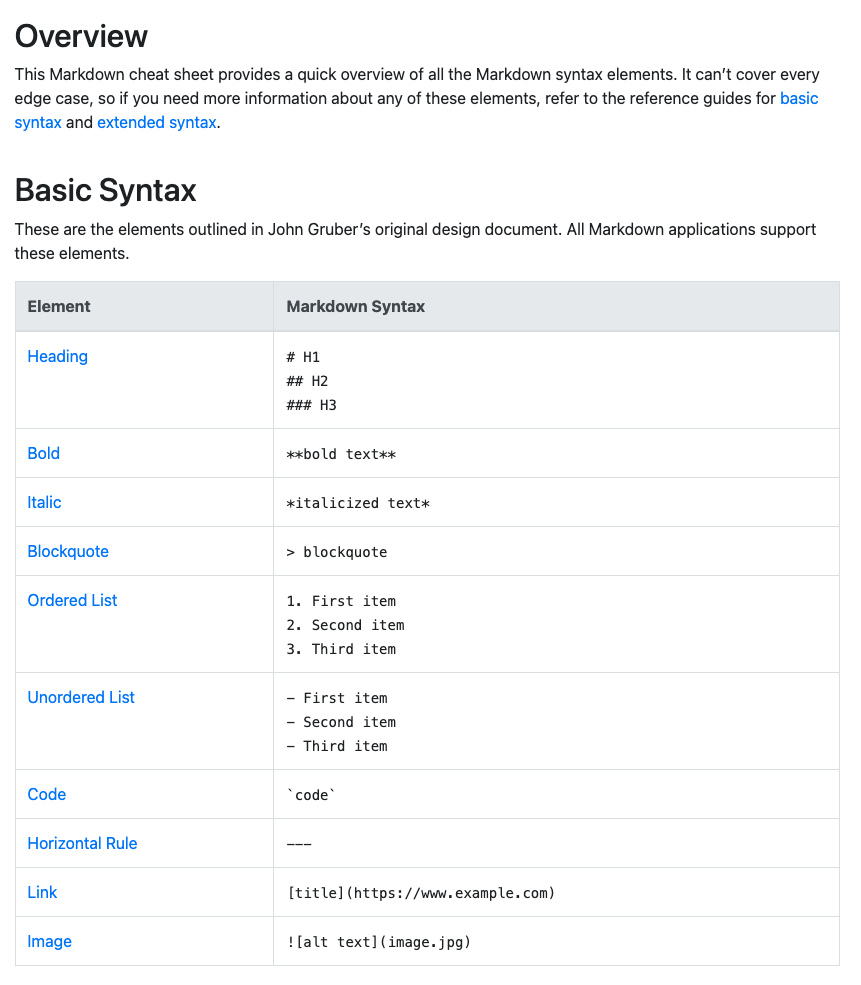Screen dimensions: 861x985
Task: Click the > blockquote syntax example
Action: tap(336, 553)
